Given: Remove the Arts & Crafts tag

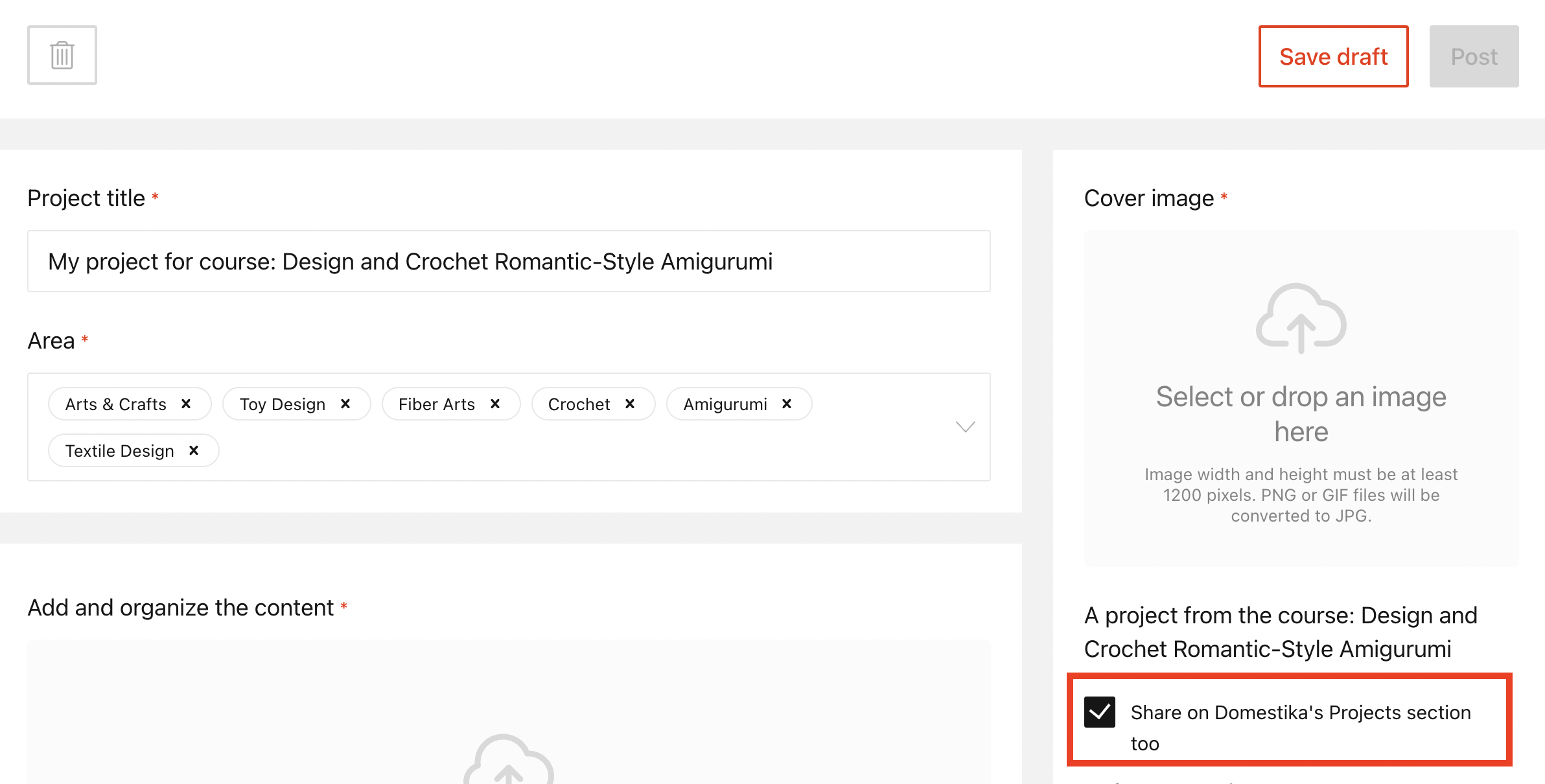Looking at the screenshot, I should [x=186, y=404].
